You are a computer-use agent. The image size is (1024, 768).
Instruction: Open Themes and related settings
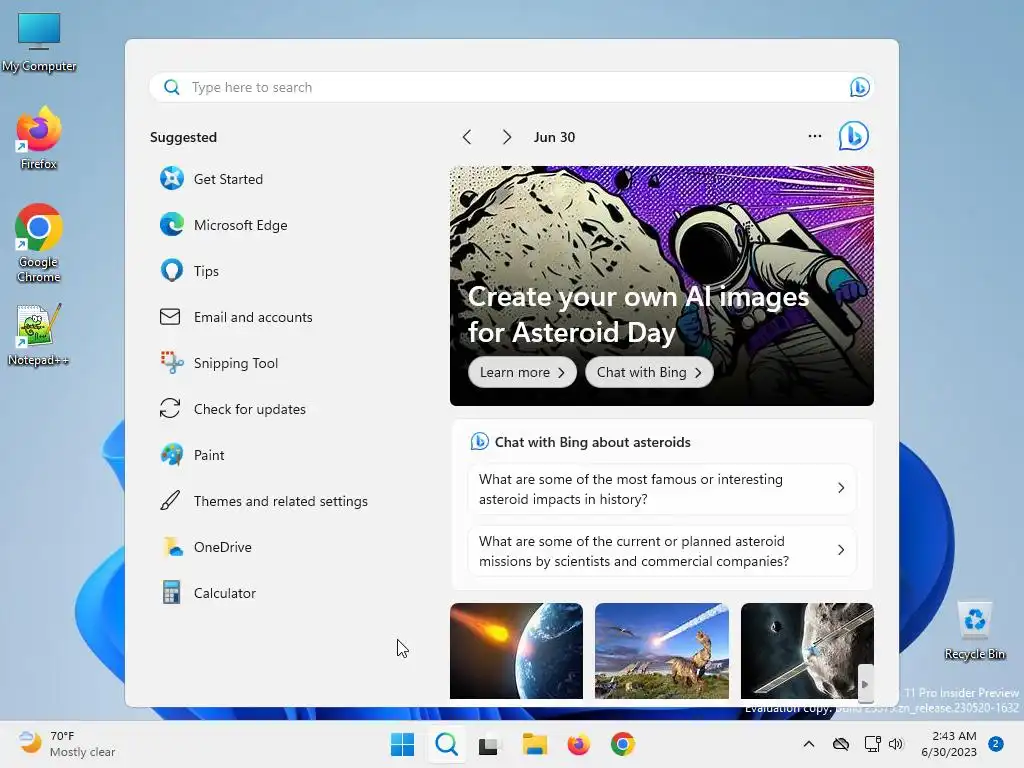(264, 501)
